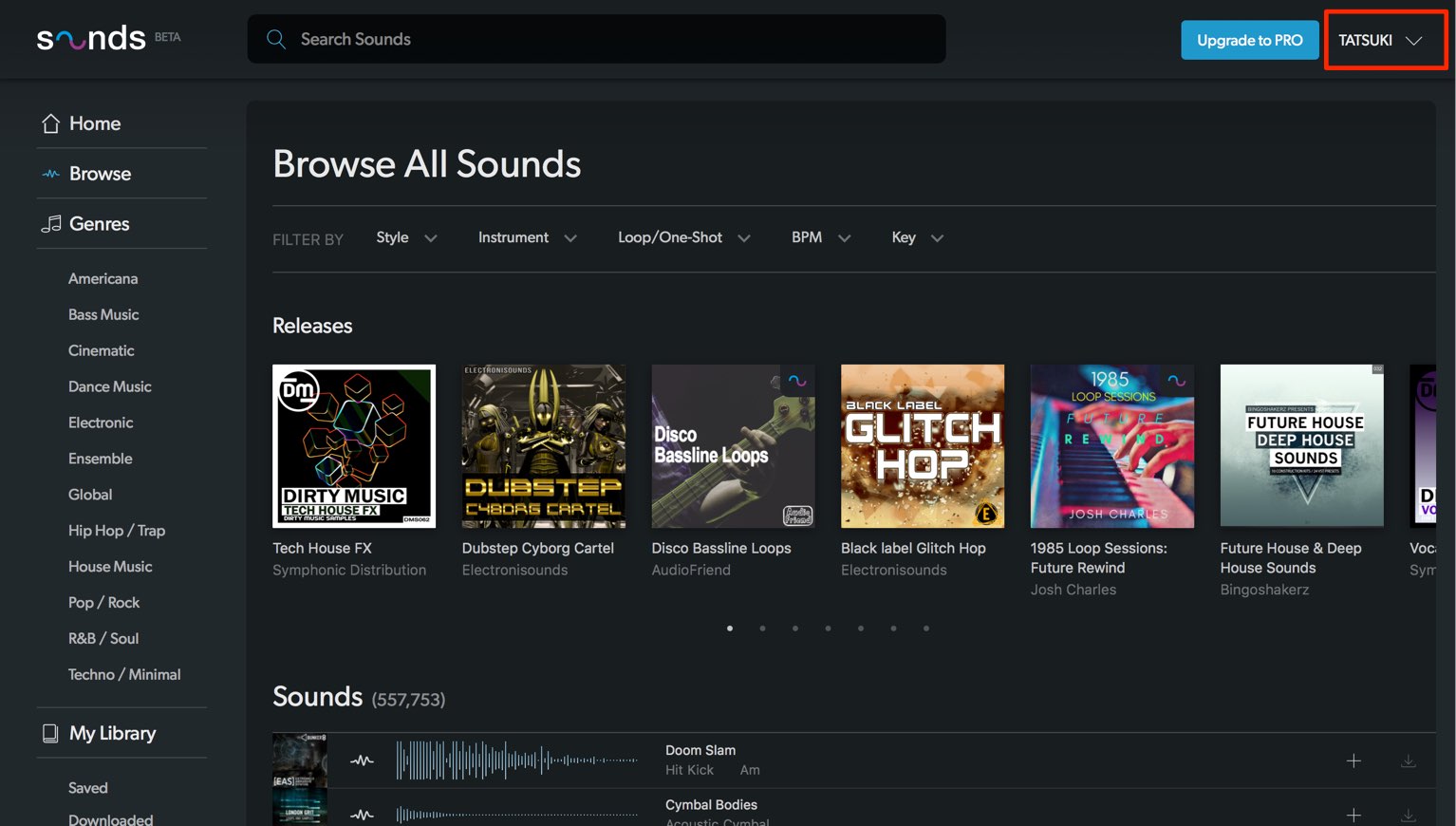Select the Hip Hop / Trap genre
This screenshot has width=1456, height=826.
(117, 531)
